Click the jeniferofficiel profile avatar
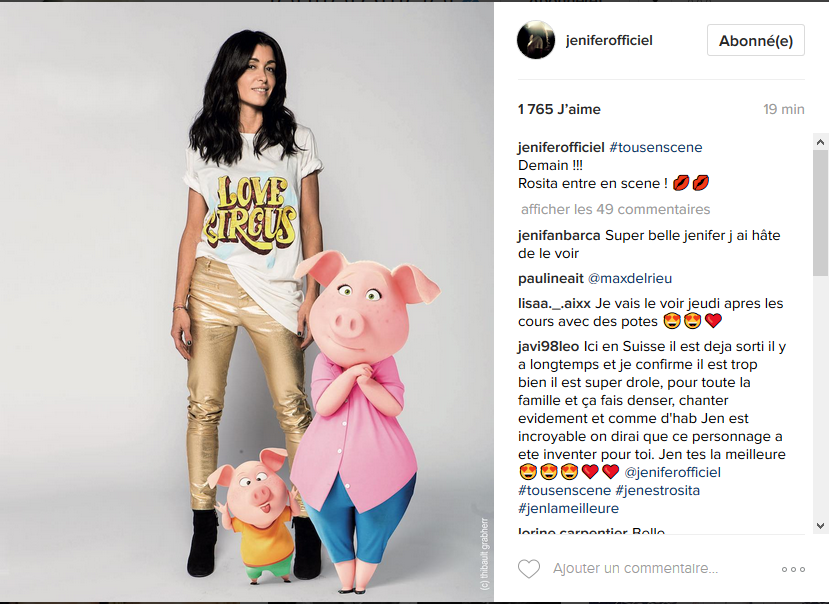This screenshot has width=829, height=604. point(536,40)
